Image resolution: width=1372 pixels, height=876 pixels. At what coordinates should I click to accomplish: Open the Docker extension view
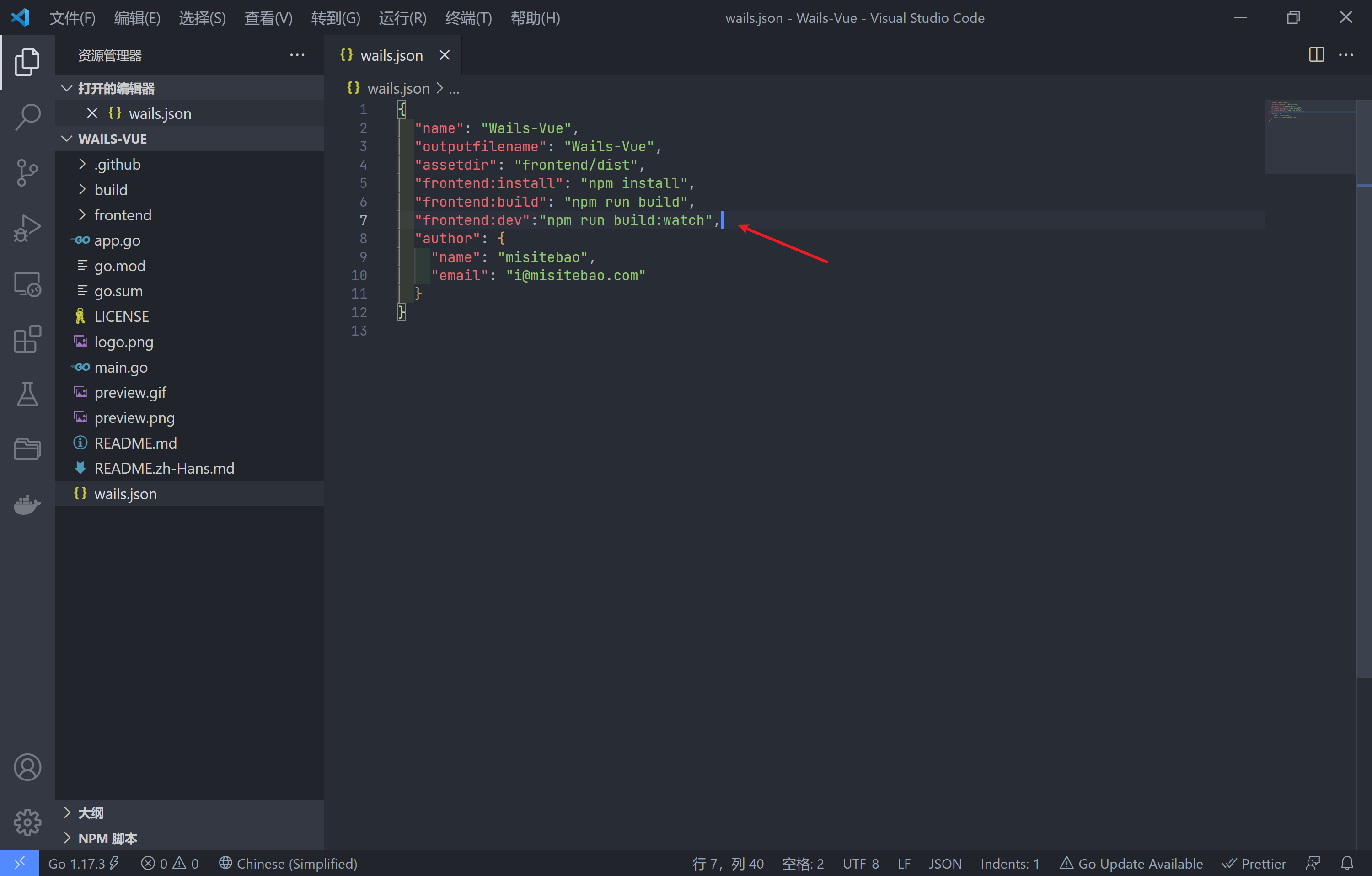click(x=27, y=505)
